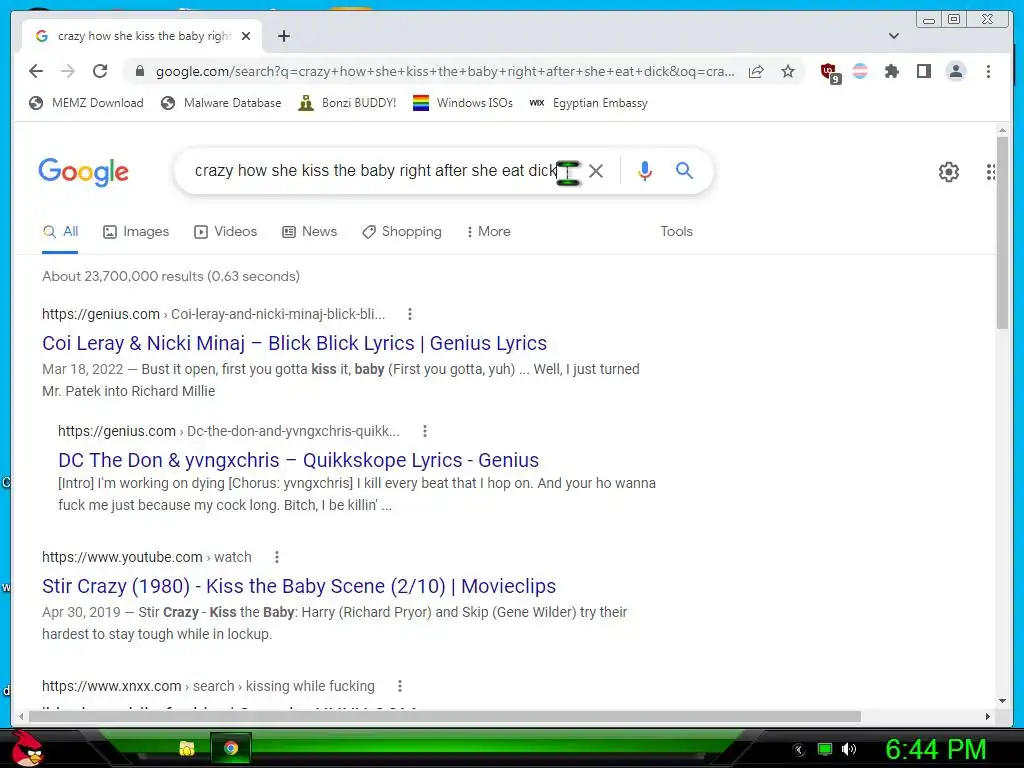Click into the Google search input field

[x=376, y=170]
